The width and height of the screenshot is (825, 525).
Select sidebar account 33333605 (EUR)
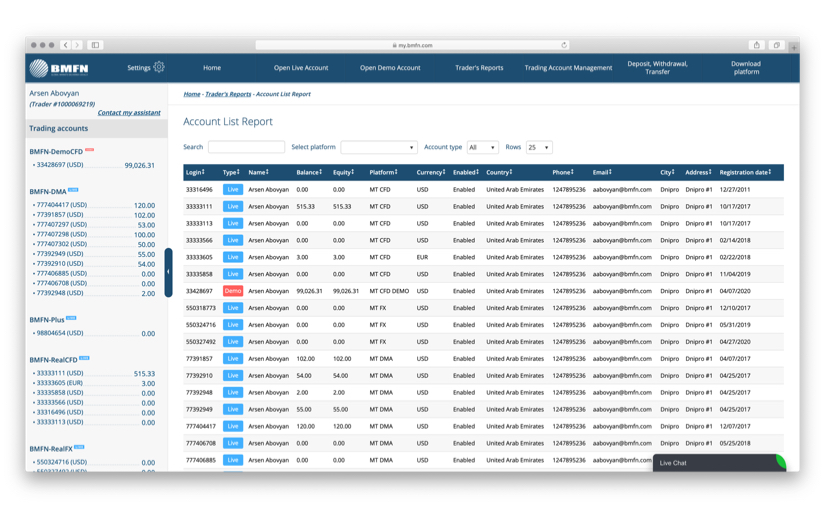[x=59, y=383]
